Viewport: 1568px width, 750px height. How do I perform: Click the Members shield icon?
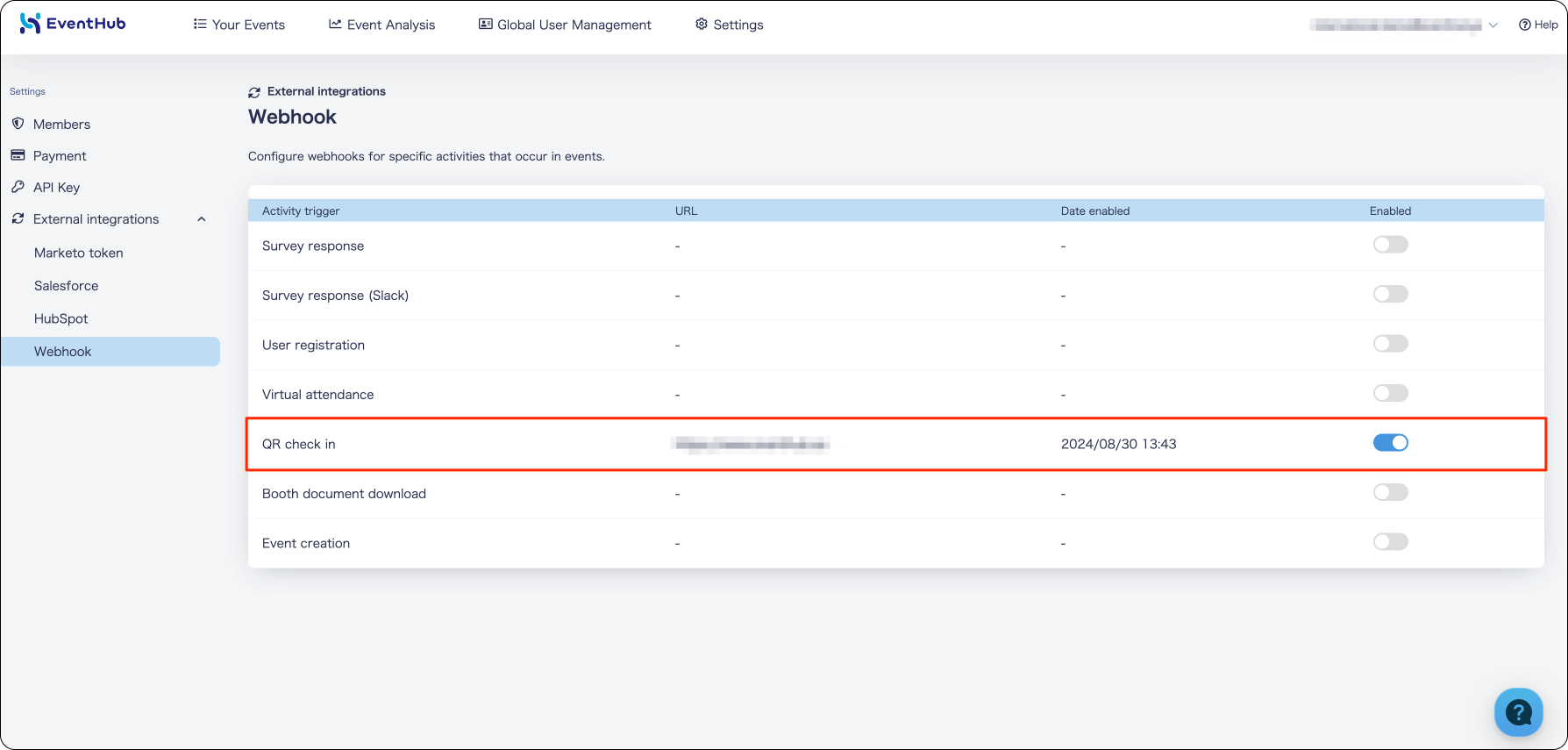pyautogui.click(x=18, y=124)
